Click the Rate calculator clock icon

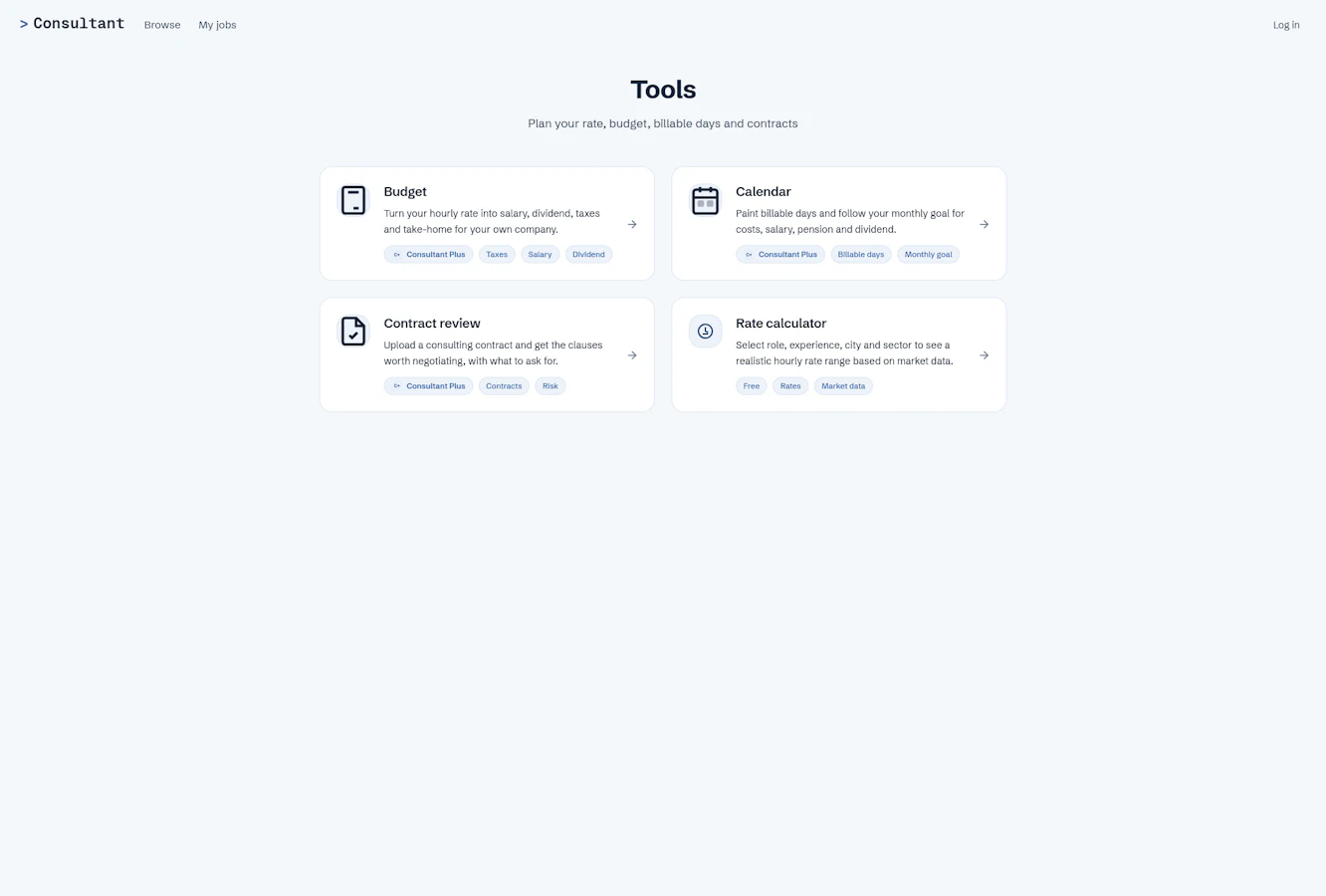click(705, 332)
